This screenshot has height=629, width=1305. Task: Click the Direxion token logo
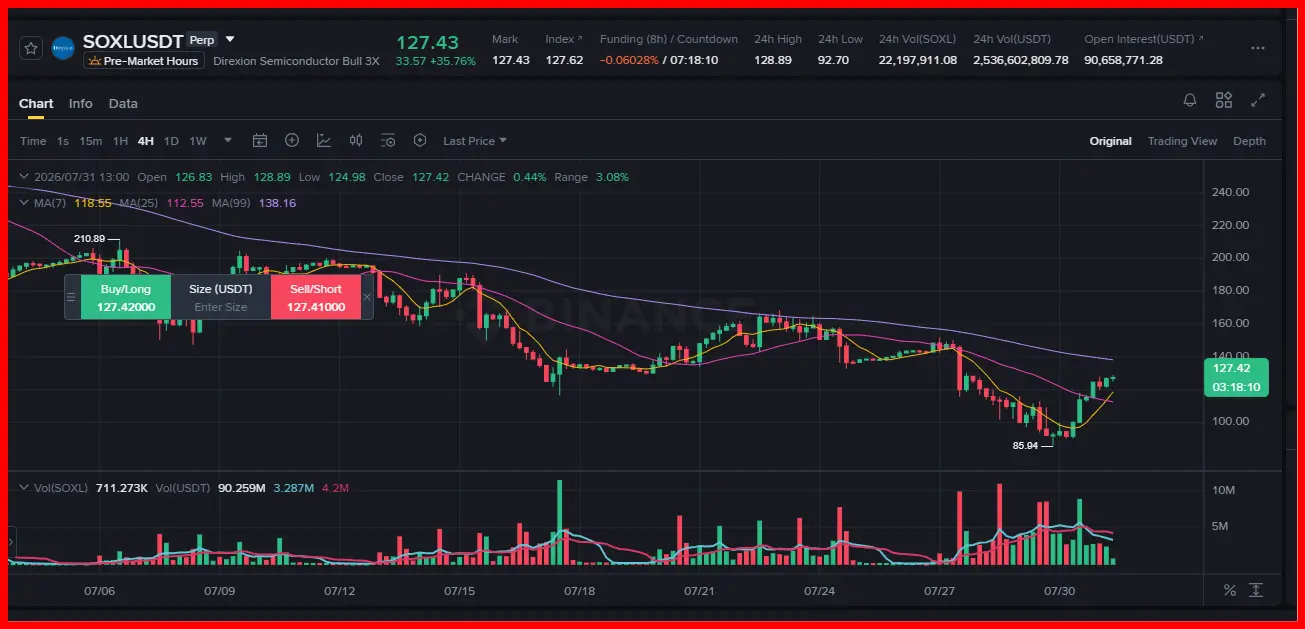pyautogui.click(x=63, y=48)
